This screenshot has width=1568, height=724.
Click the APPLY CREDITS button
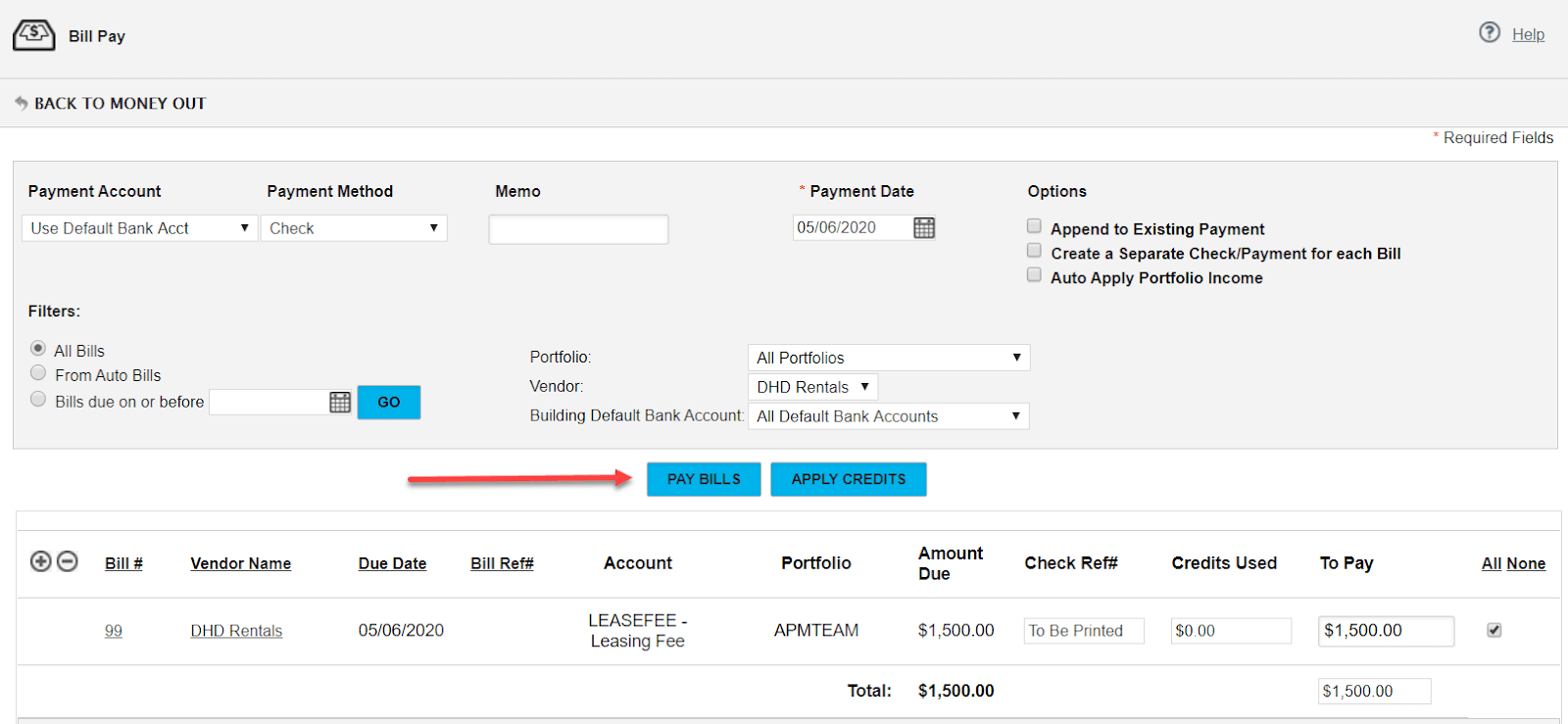pos(849,479)
